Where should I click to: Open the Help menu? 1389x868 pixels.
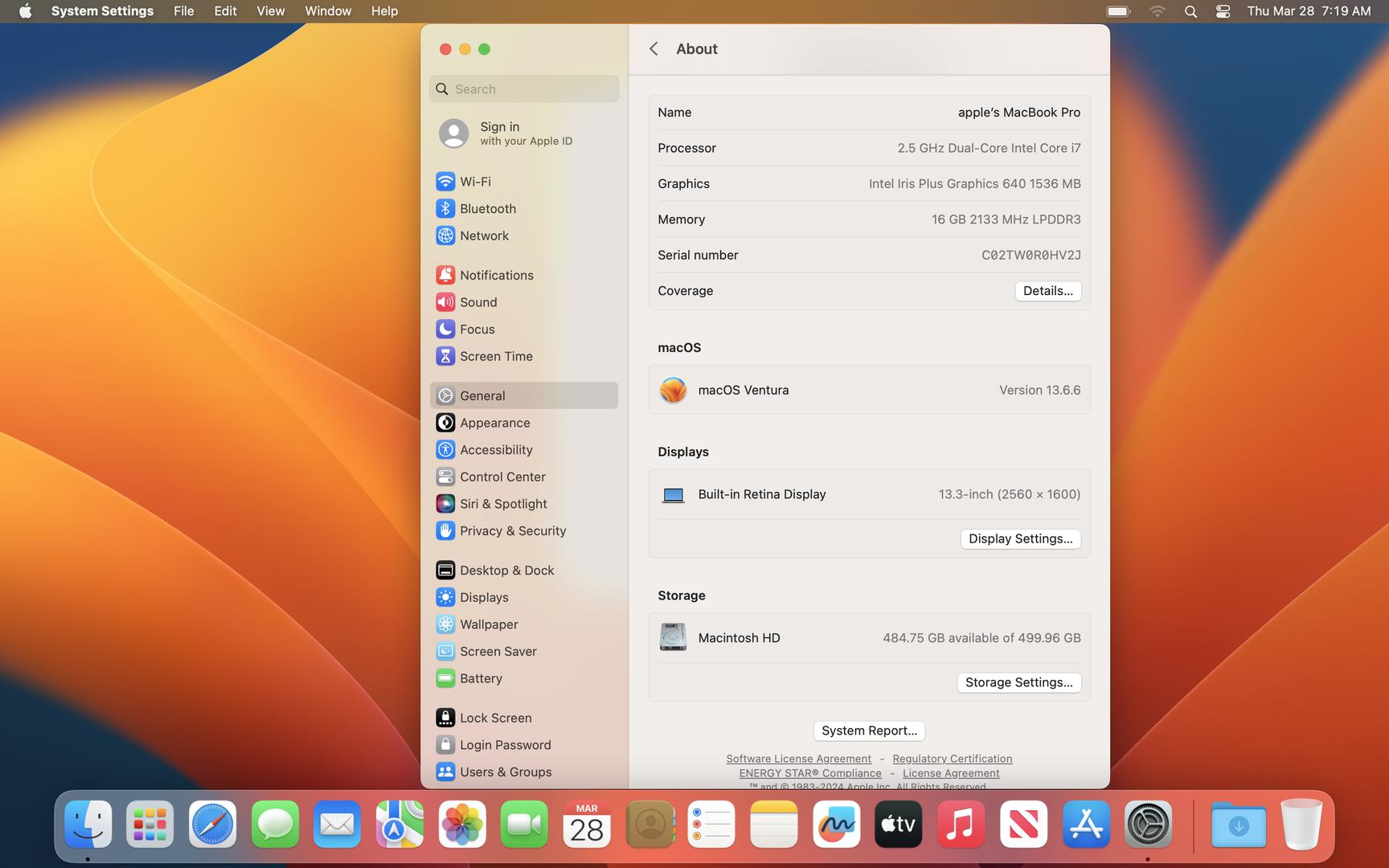pyautogui.click(x=384, y=11)
